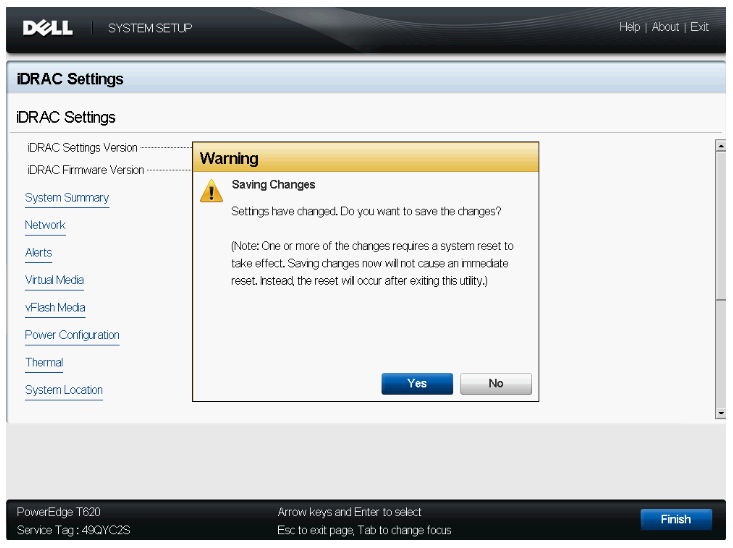Click the vertical scrollbar thumb

720,225
